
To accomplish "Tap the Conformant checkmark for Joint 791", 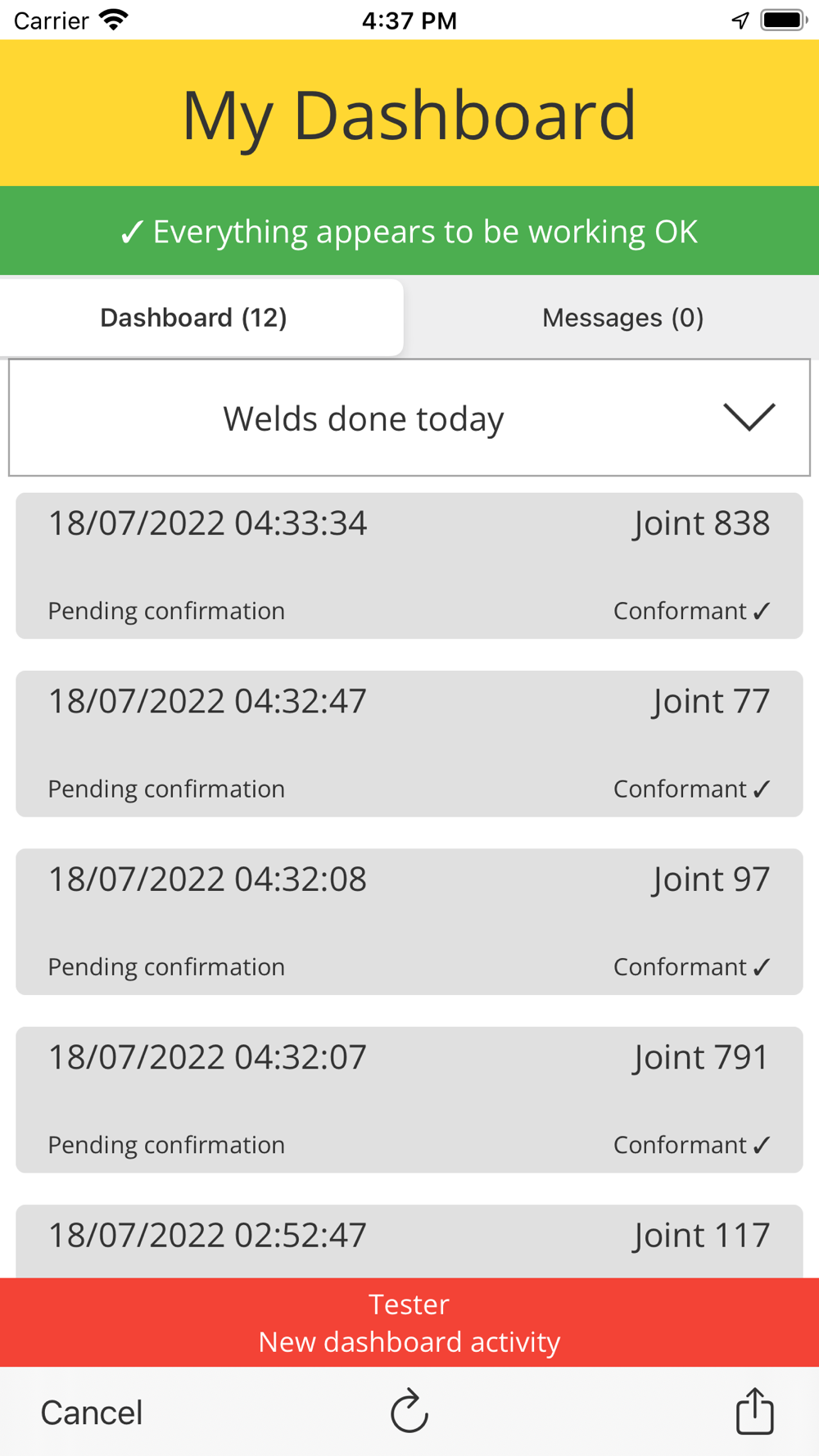I will click(762, 1145).
